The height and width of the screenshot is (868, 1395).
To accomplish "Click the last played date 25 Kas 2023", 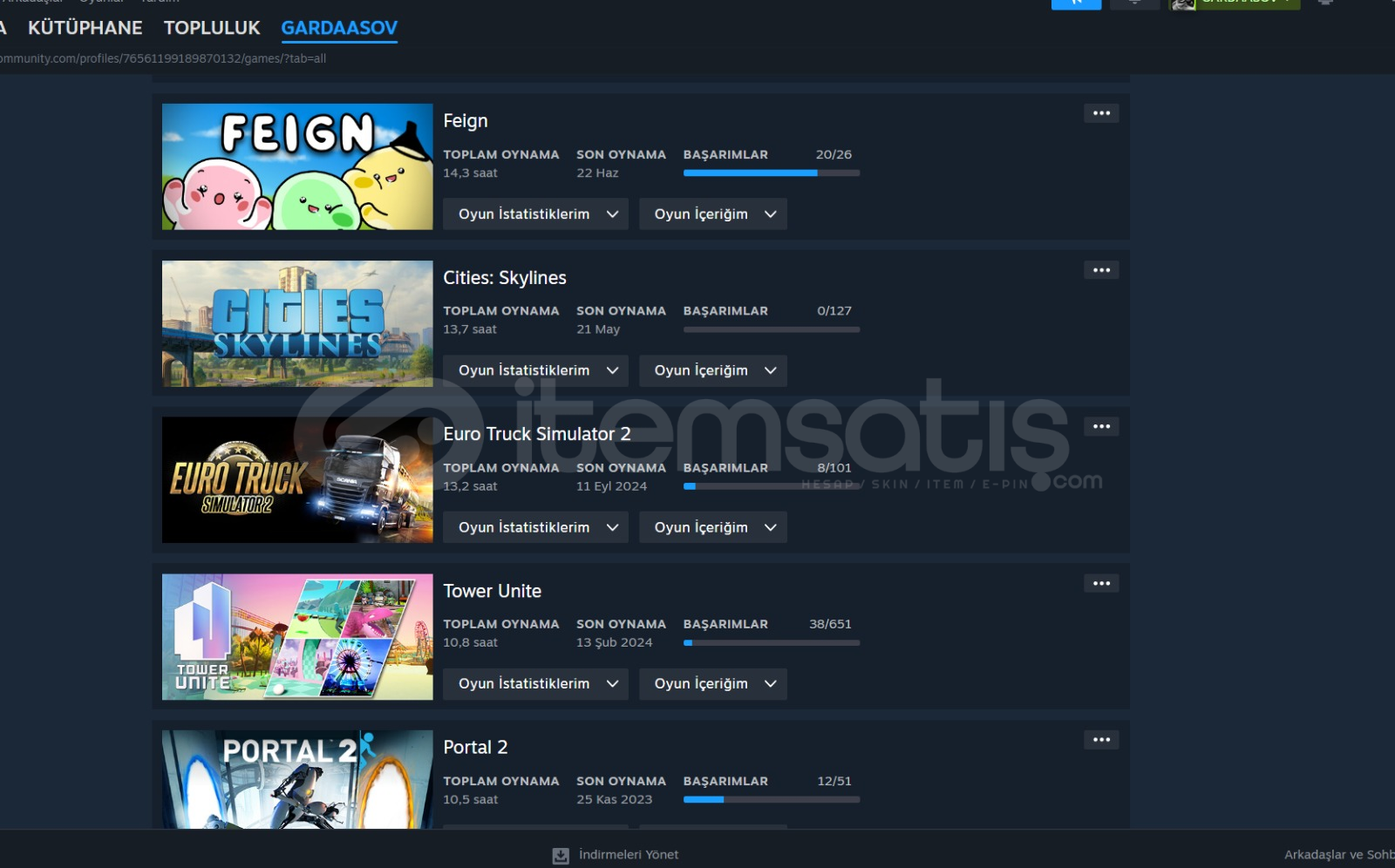I will point(614,800).
